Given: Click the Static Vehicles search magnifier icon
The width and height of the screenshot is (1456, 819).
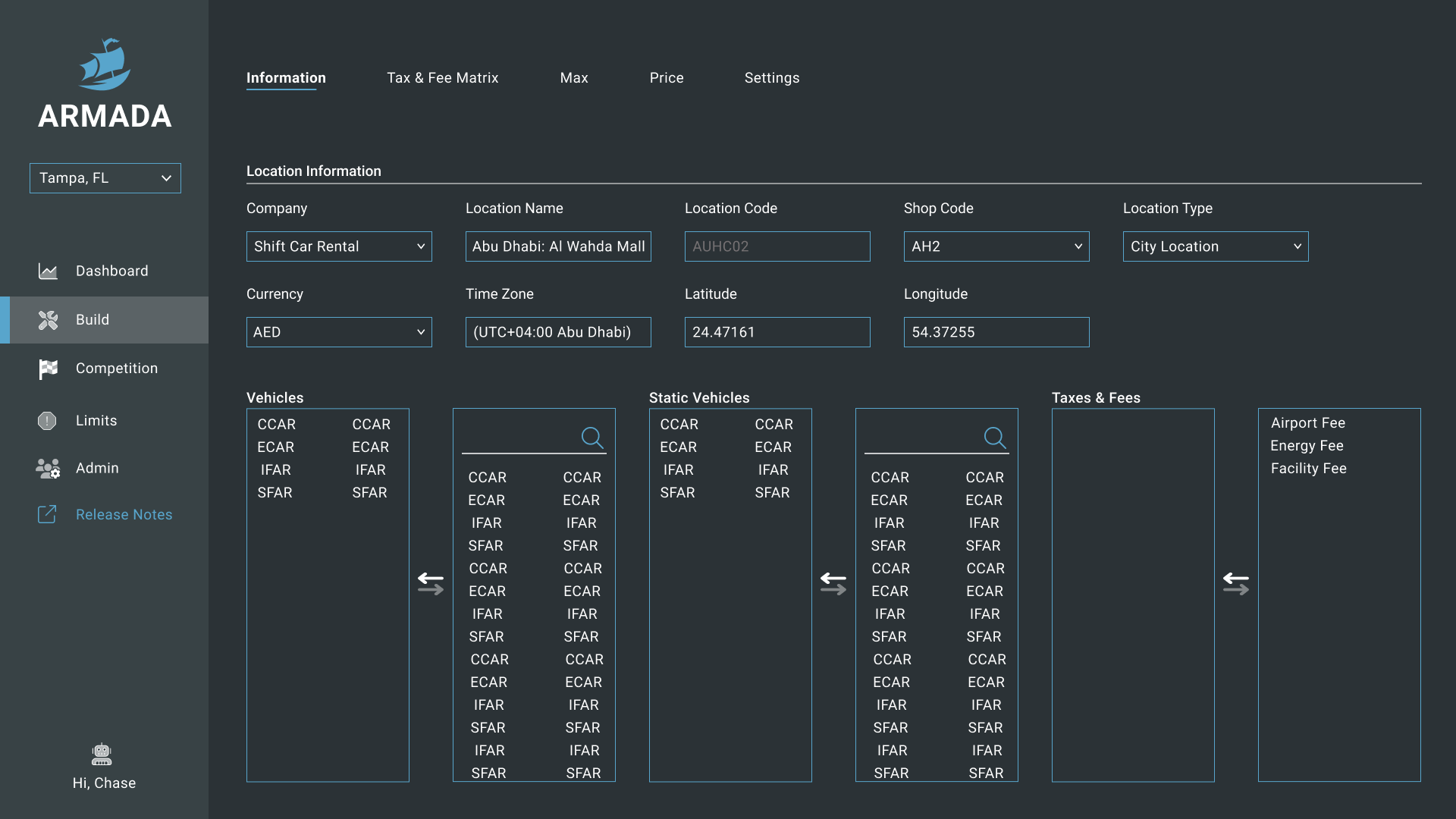Looking at the screenshot, I should 994,438.
